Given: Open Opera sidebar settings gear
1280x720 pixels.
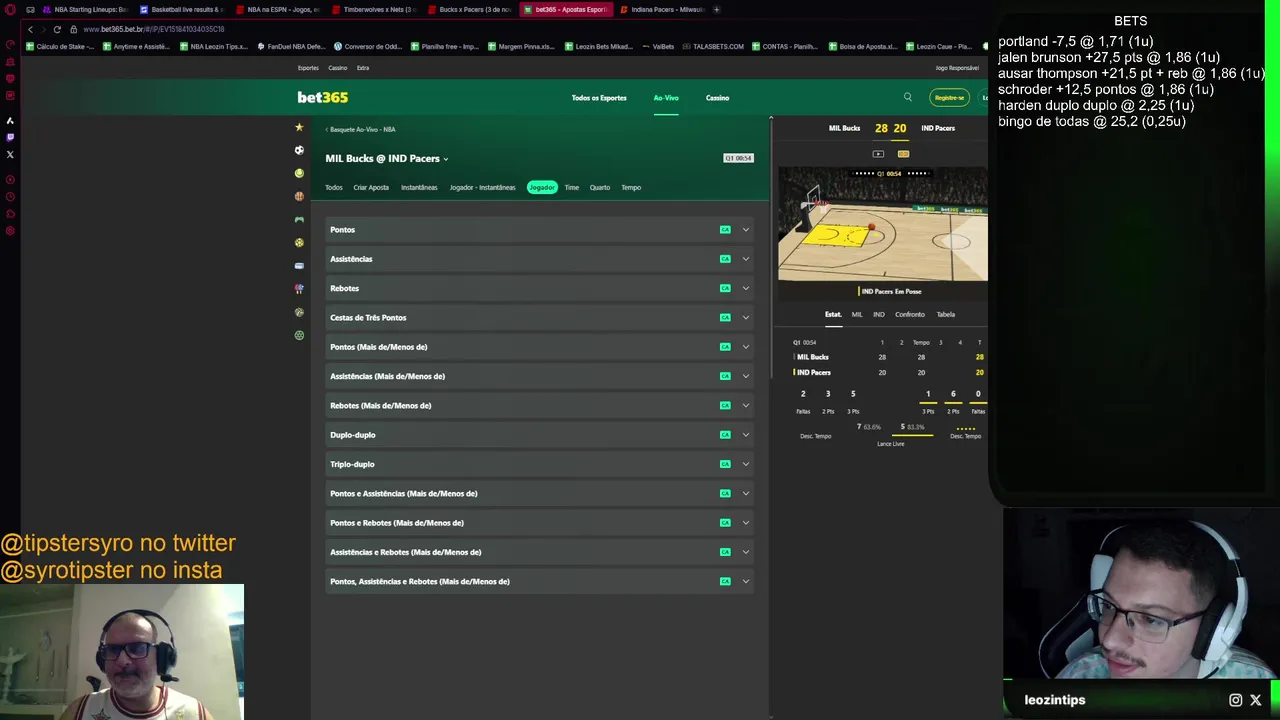Looking at the screenshot, I should [10, 231].
